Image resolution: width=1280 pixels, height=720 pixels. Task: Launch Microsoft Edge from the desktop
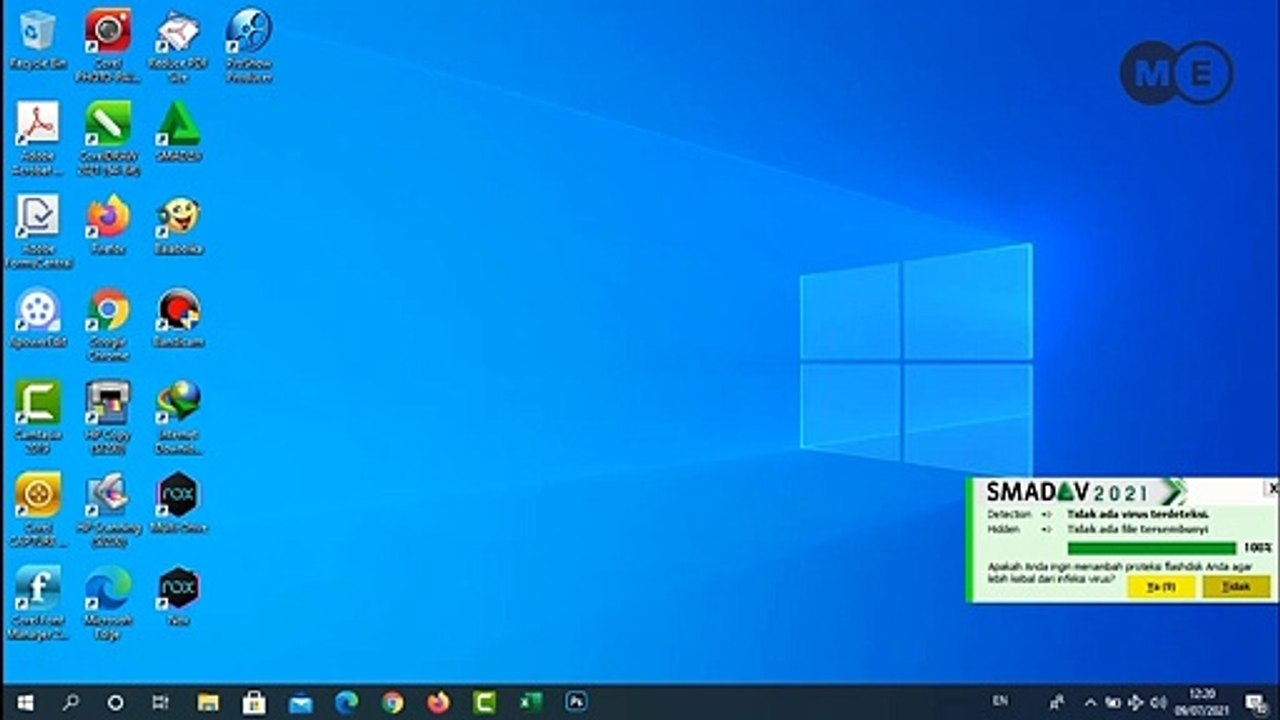[x=108, y=602]
